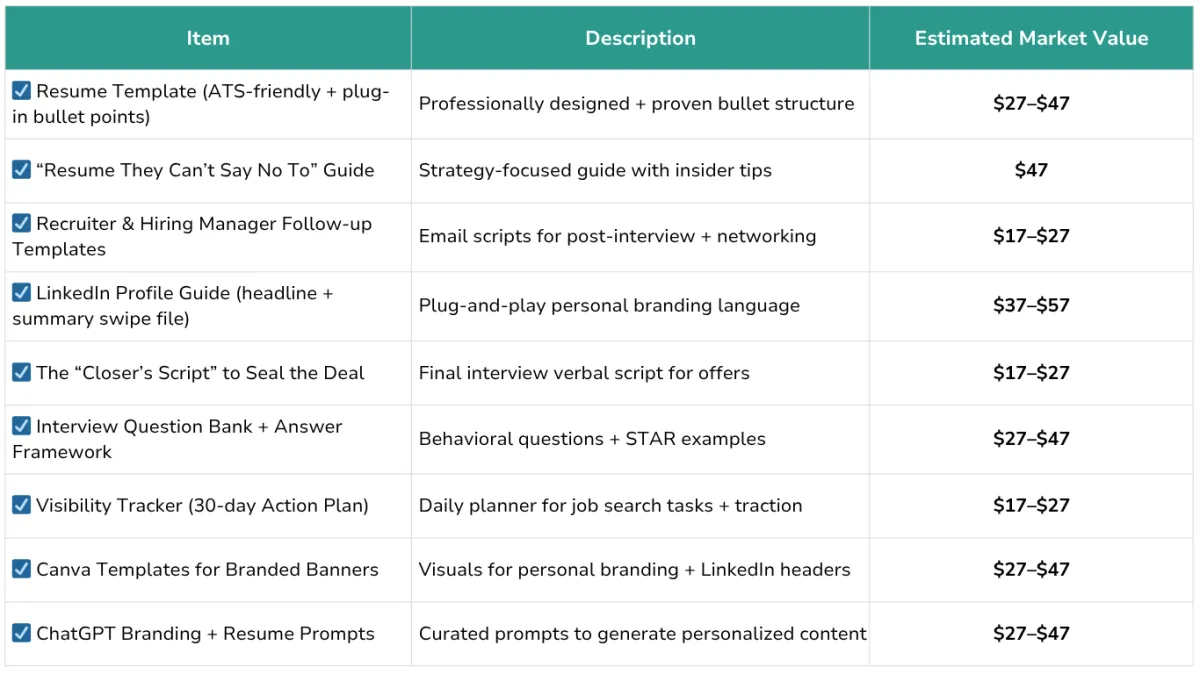Click the Canva Templates for Branded Banners text
The image size is (1200, 674).
(x=207, y=569)
